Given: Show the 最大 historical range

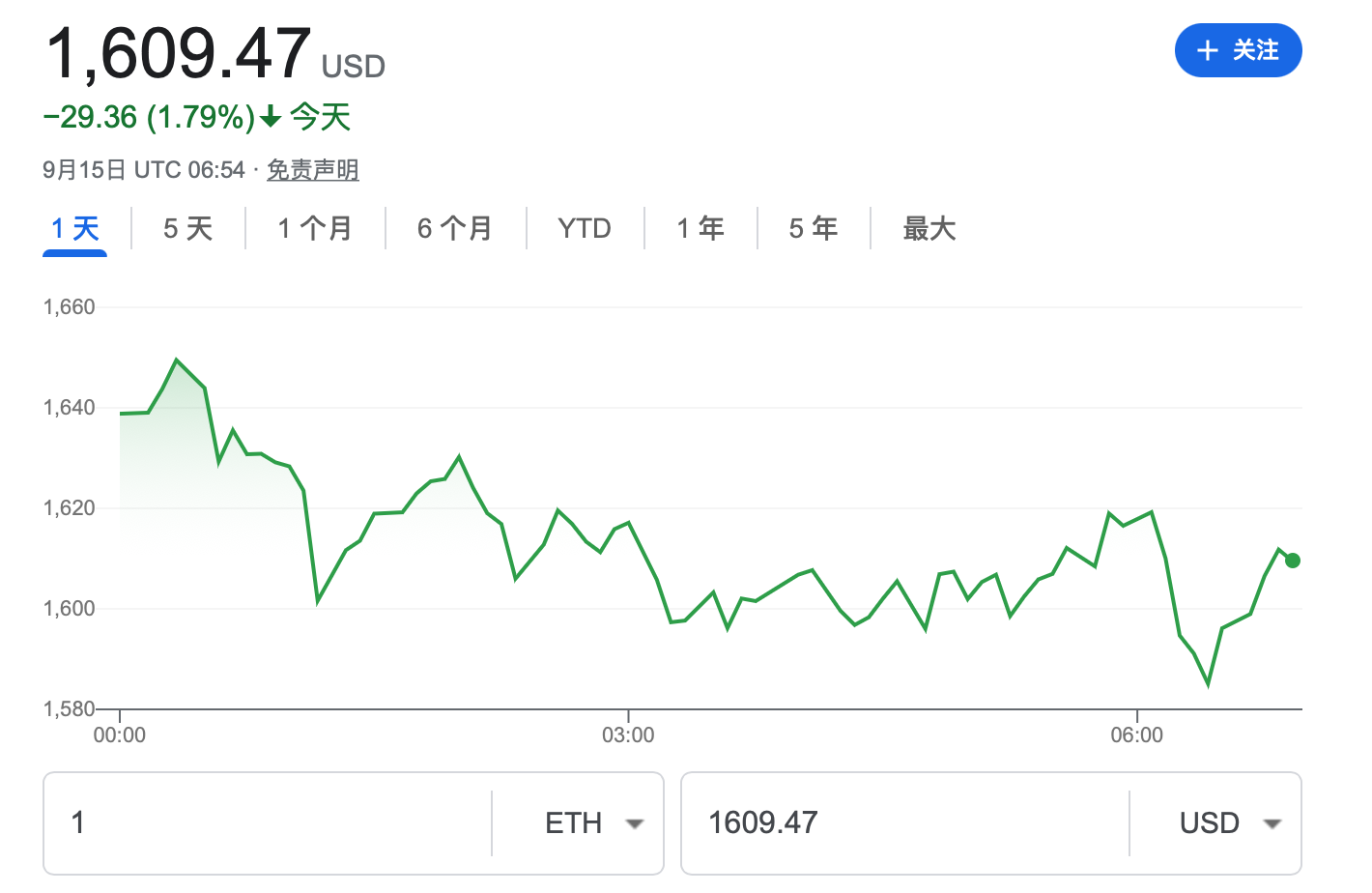Looking at the screenshot, I should (929, 228).
